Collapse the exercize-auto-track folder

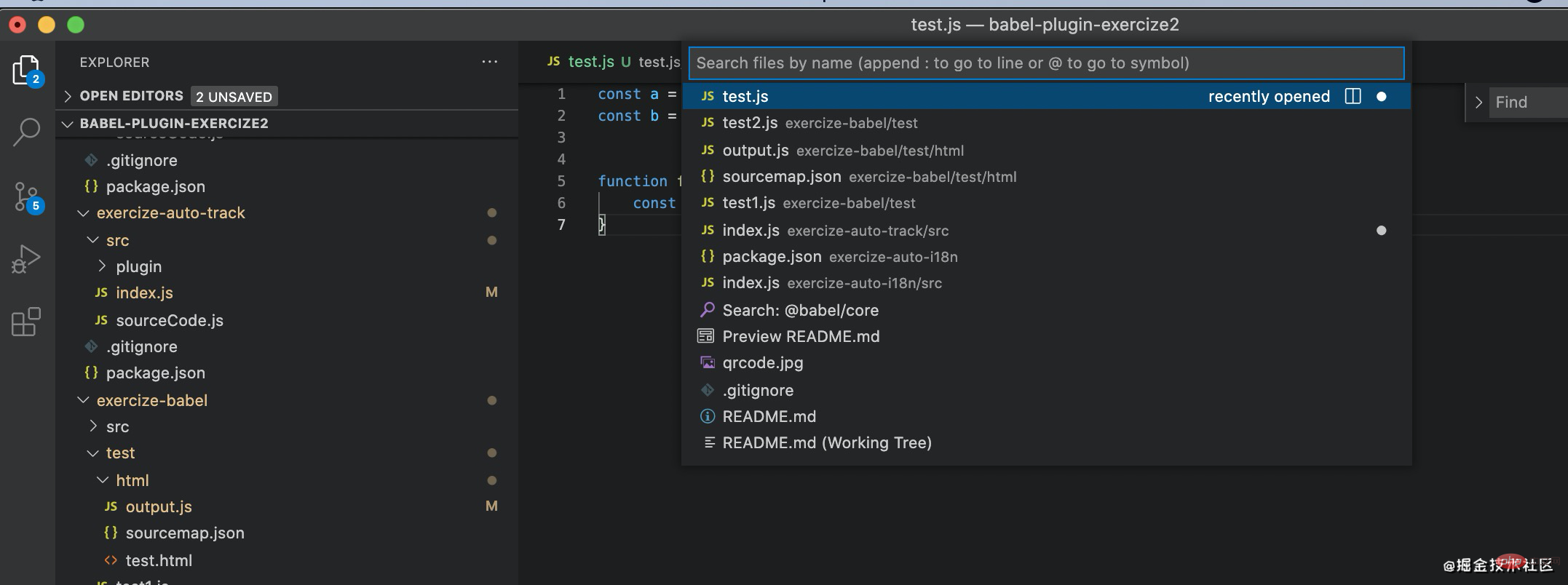84,213
